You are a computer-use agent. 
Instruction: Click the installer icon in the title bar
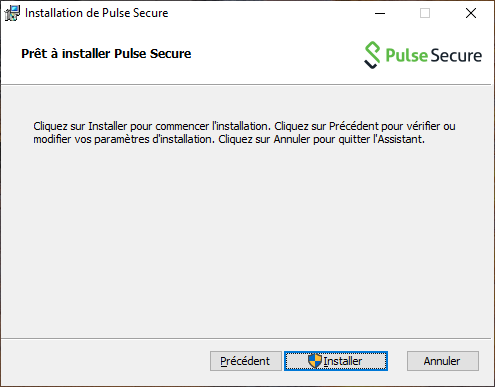pos(12,13)
